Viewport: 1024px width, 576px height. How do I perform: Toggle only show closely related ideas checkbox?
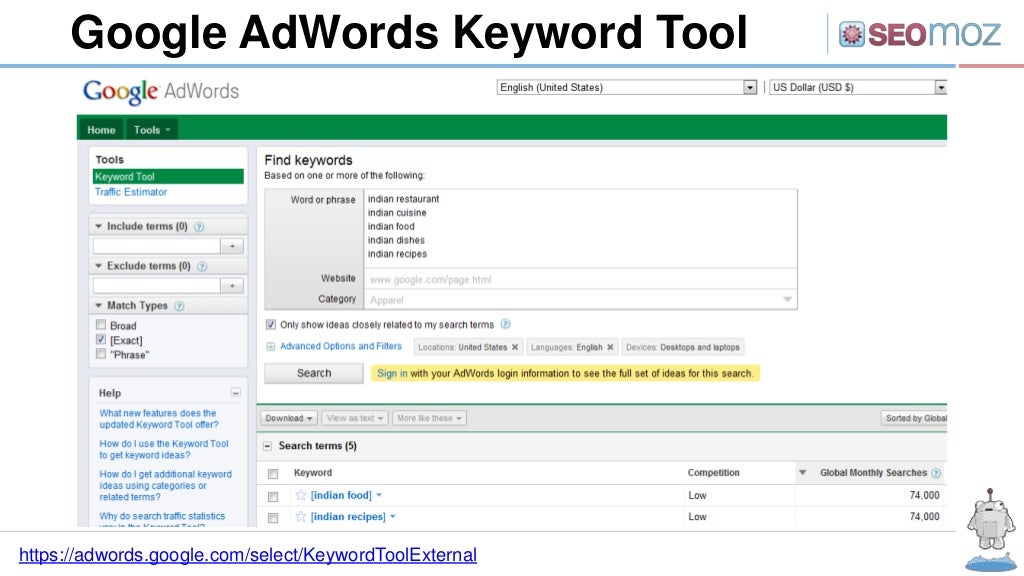pyautogui.click(x=270, y=325)
